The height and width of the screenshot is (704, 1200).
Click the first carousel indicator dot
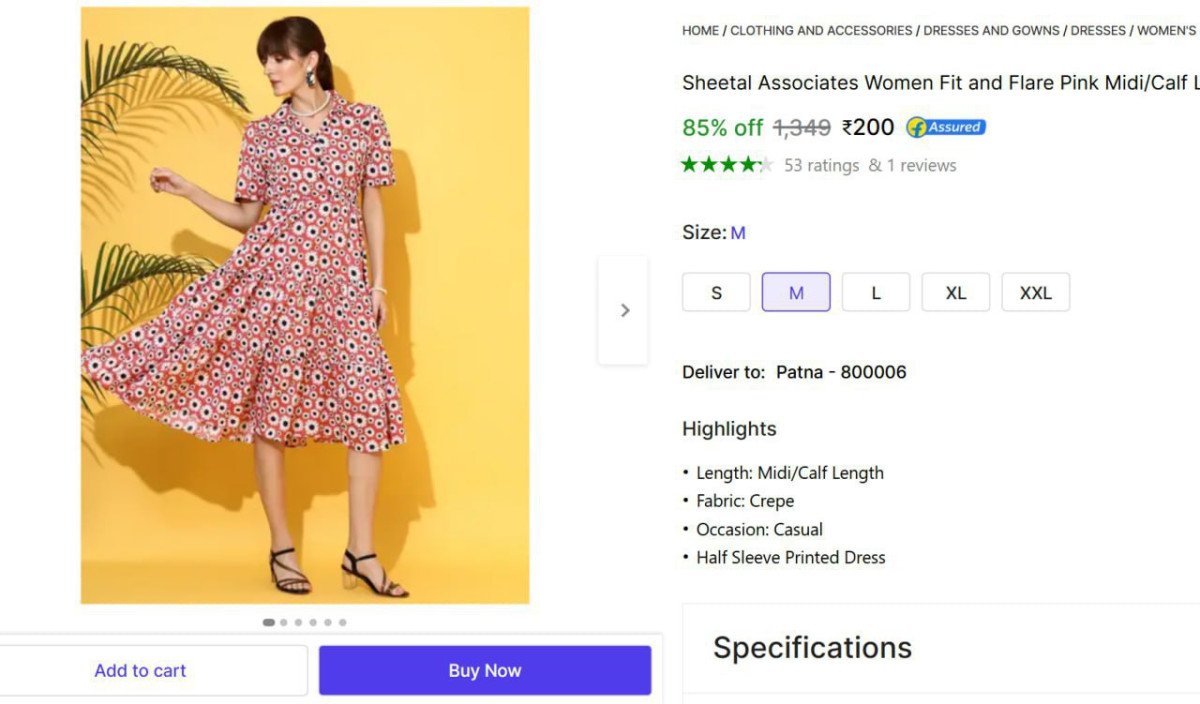(268, 622)
